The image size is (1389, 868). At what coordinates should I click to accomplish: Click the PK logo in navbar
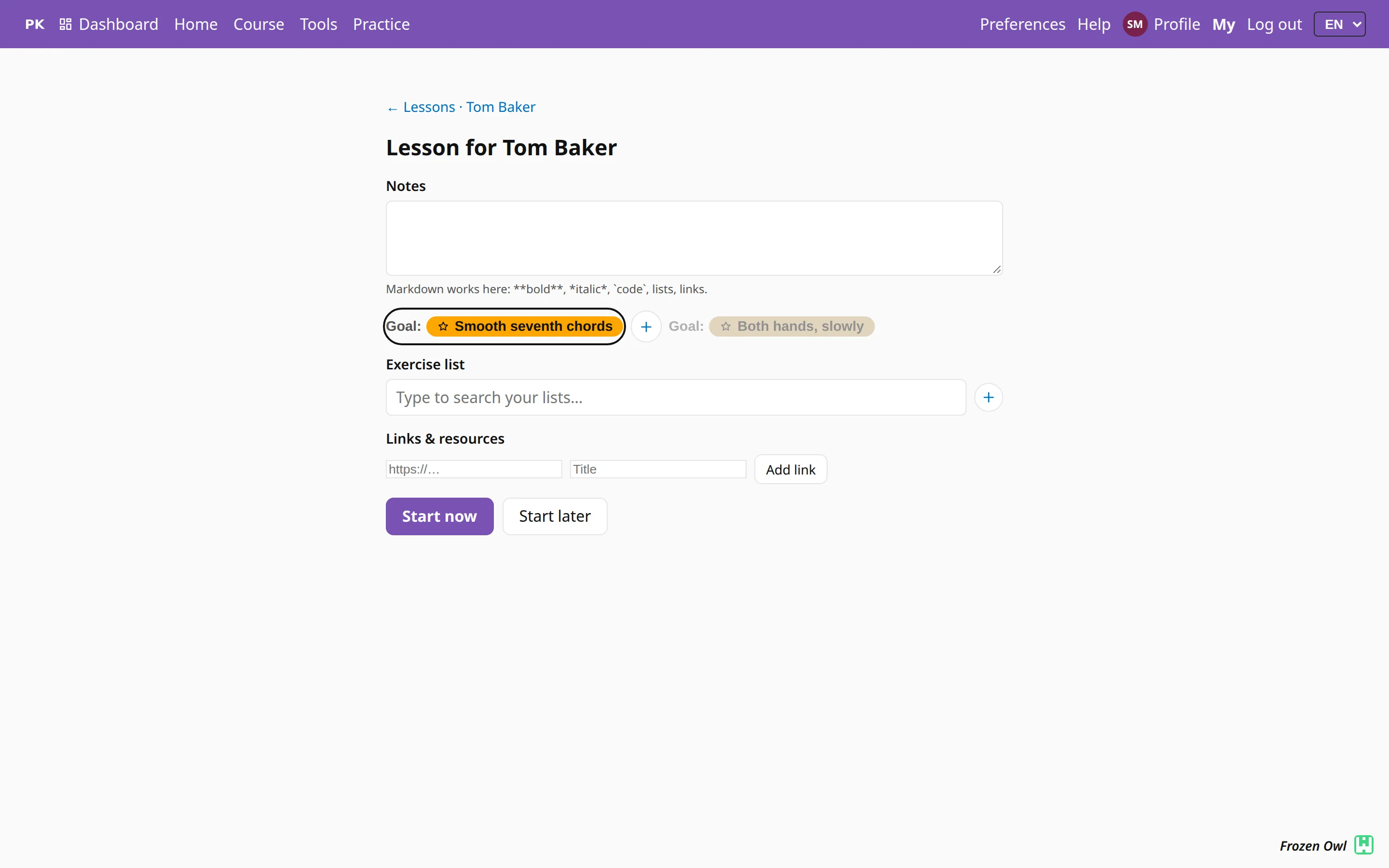pos(34,24)
